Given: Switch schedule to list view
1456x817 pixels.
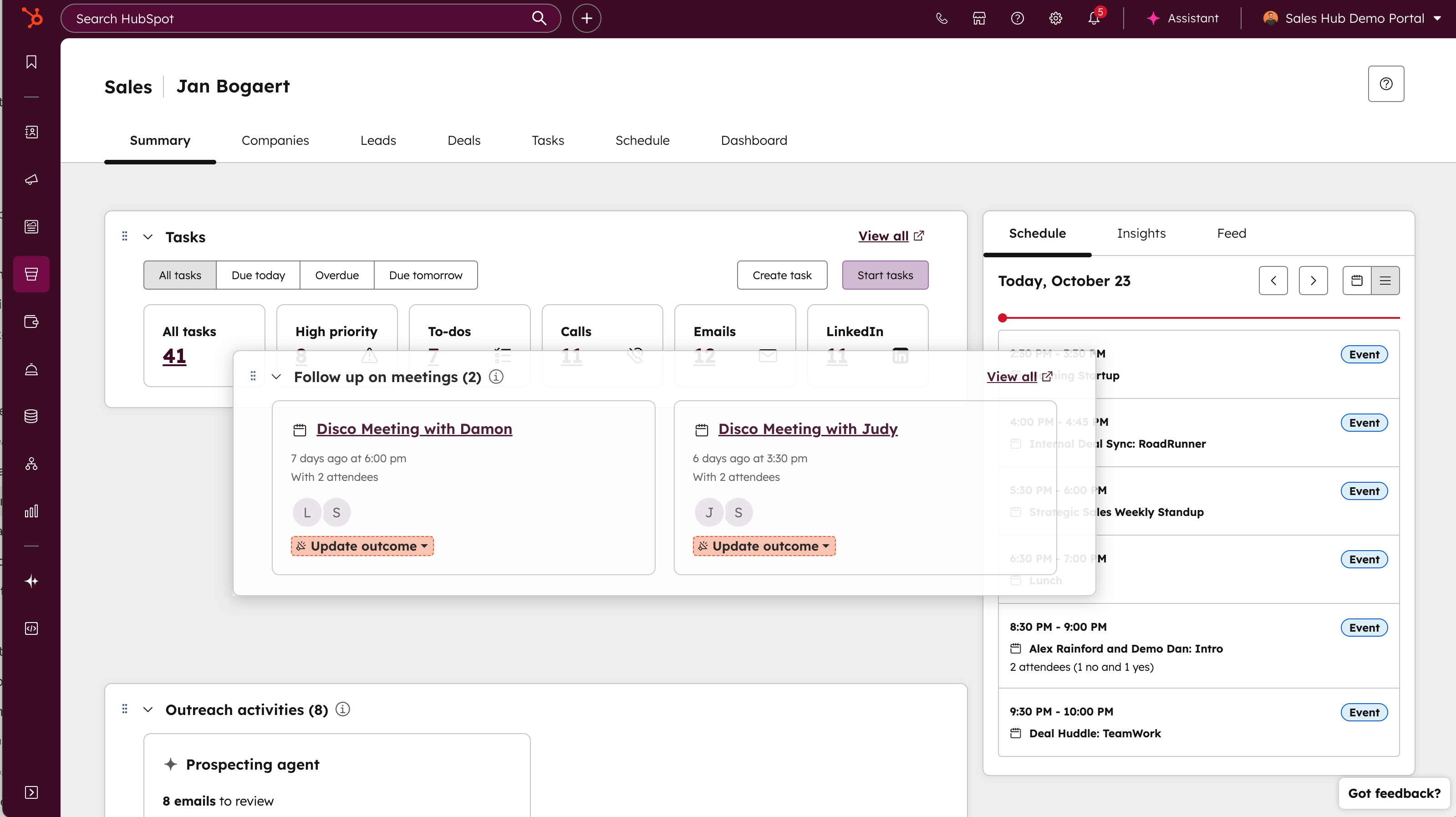Looking at the screenshot, I should point(1385,281).
